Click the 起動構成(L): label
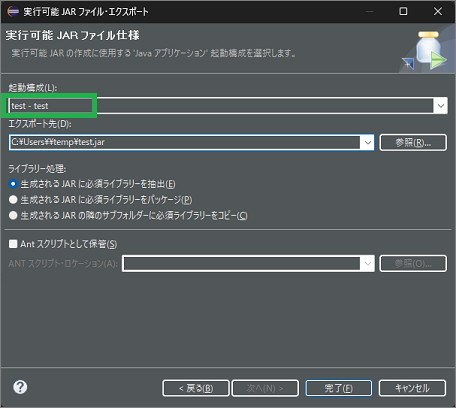Viewport: 456px width, 408px height. click(33, 88)
